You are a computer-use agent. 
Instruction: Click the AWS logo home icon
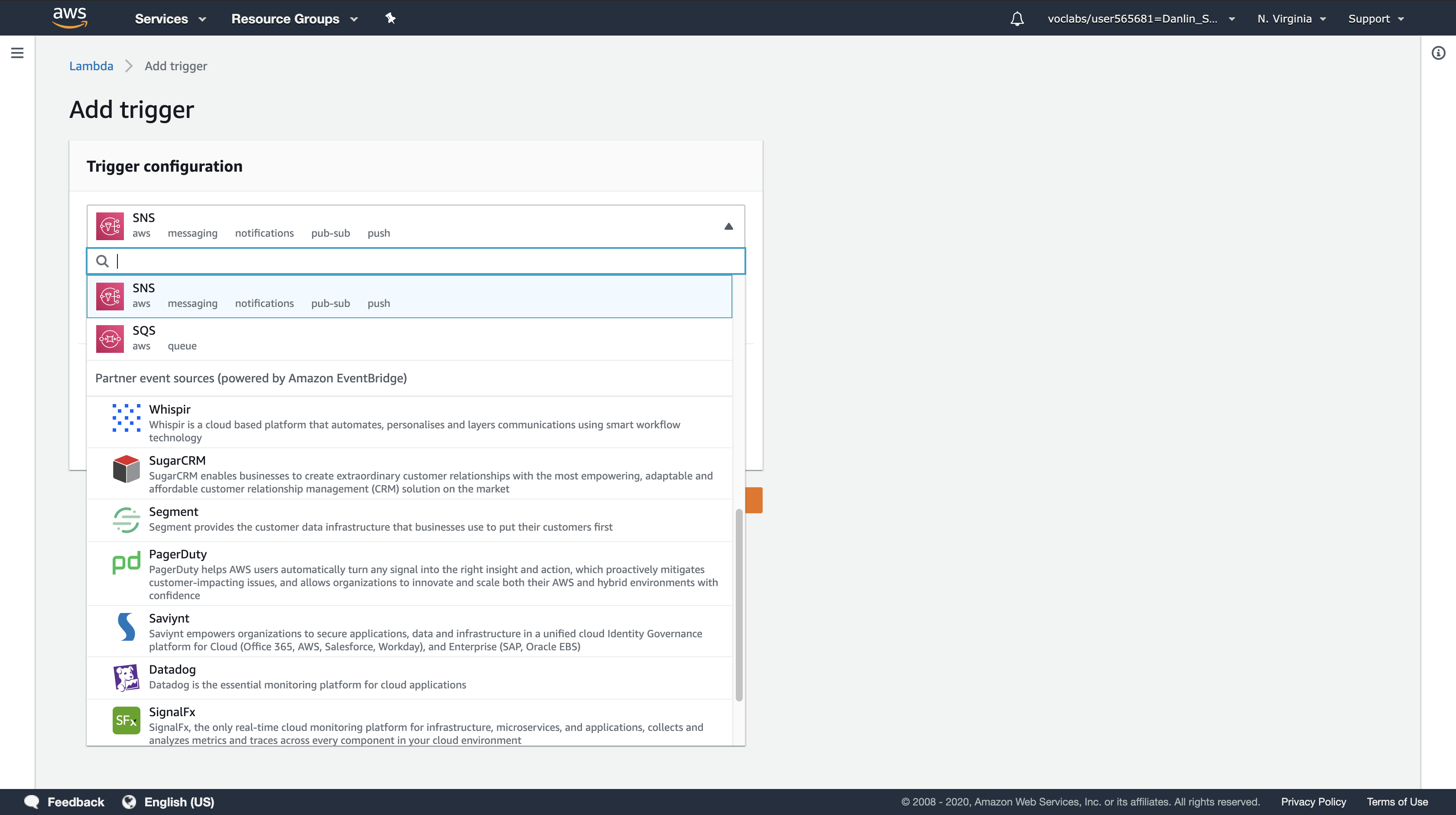(x=69, y=17)
